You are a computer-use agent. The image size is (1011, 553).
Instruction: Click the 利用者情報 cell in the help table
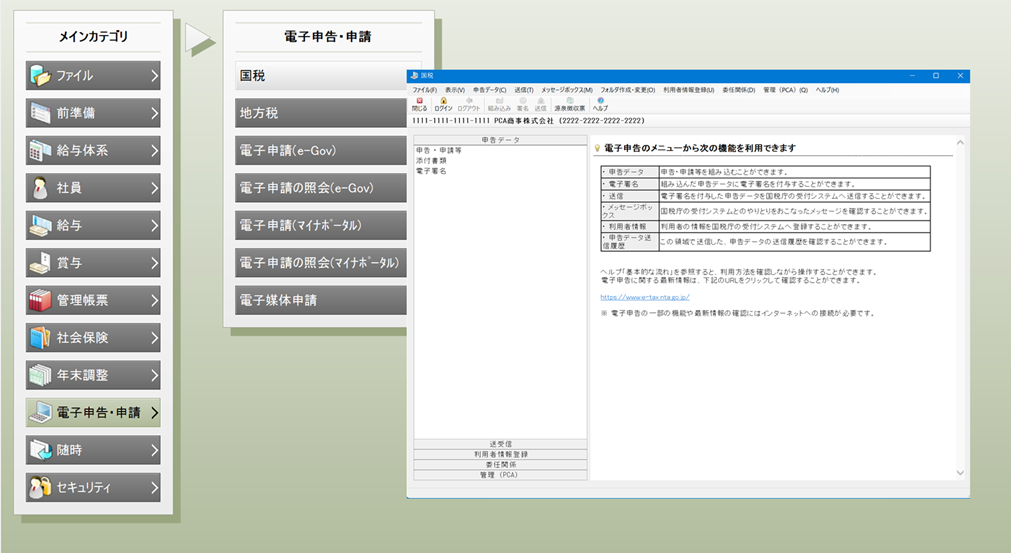629,227
